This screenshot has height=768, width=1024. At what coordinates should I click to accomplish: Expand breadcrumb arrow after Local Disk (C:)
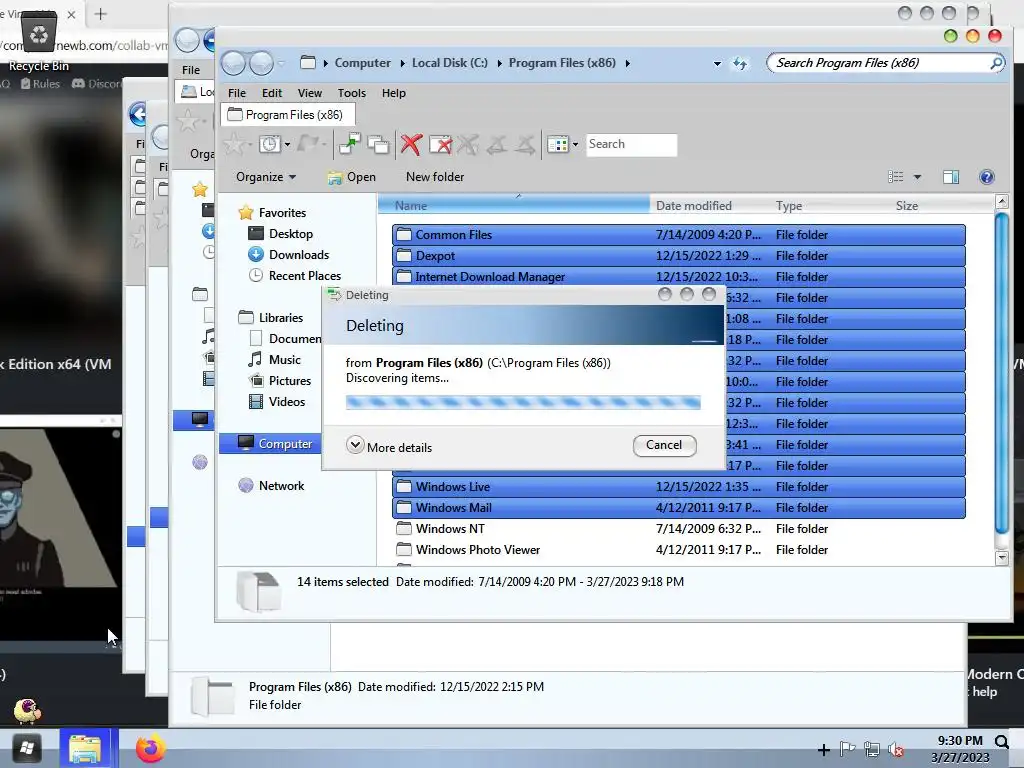click(499, 63)
